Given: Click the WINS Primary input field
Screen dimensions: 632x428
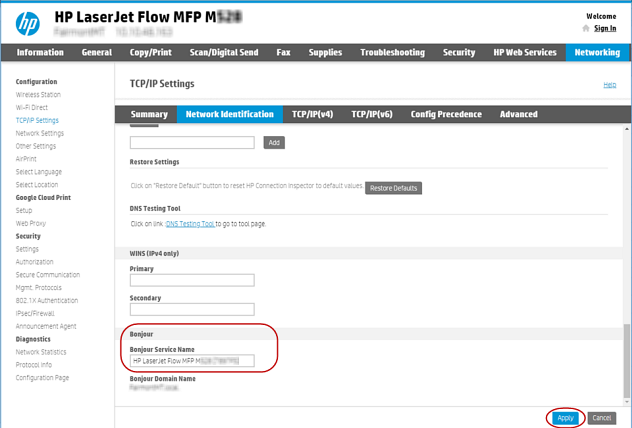Looking at the screenshot, I should pyautogui.click(x=192, y=280).
